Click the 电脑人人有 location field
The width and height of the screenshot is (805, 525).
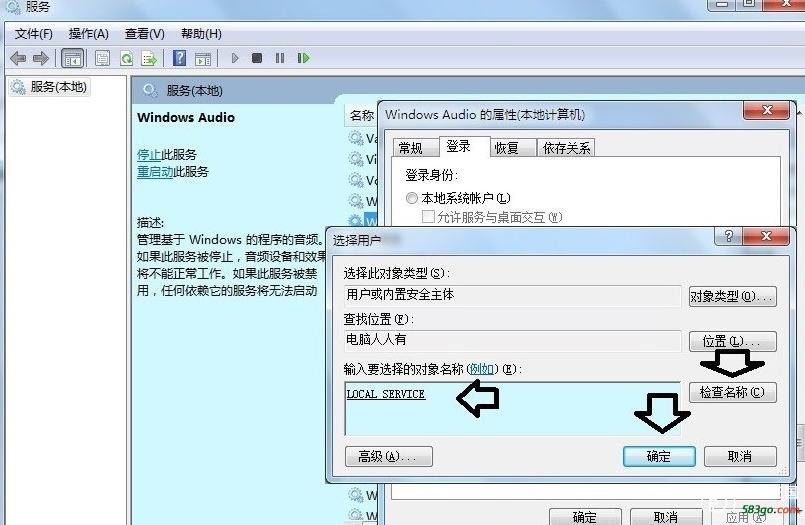click(x=512, y=340)
